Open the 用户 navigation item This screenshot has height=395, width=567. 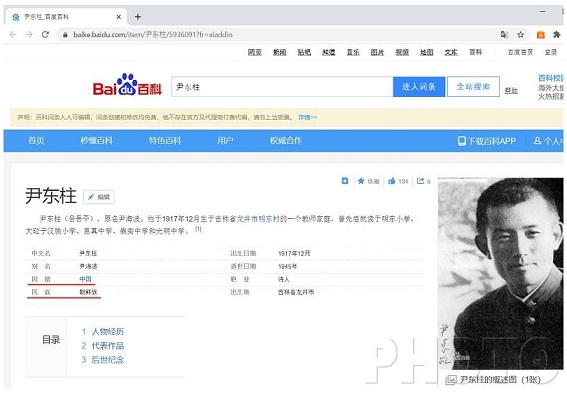[x=225, y=141]
